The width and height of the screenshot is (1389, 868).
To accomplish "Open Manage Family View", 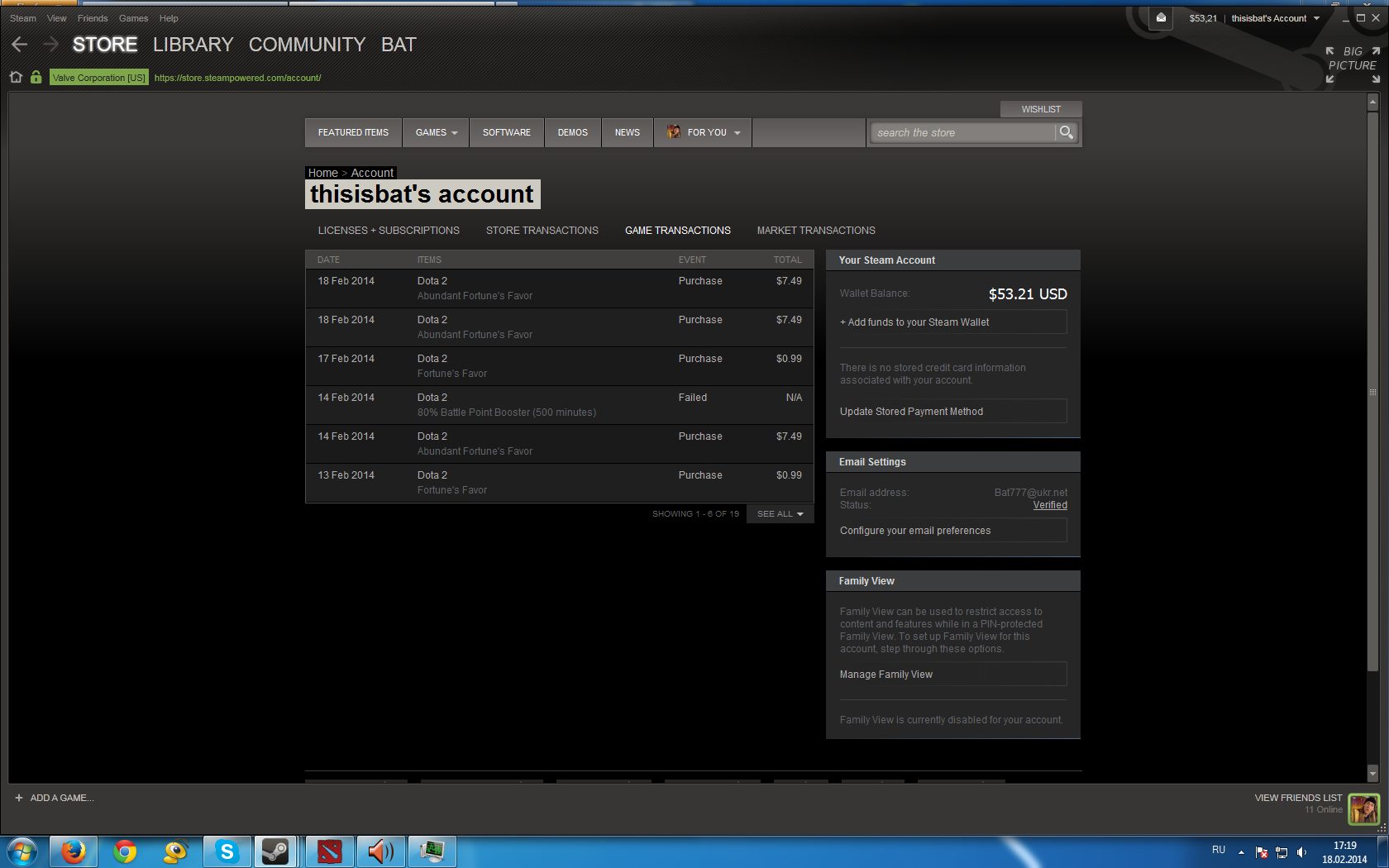I will [x=953, y=675].
